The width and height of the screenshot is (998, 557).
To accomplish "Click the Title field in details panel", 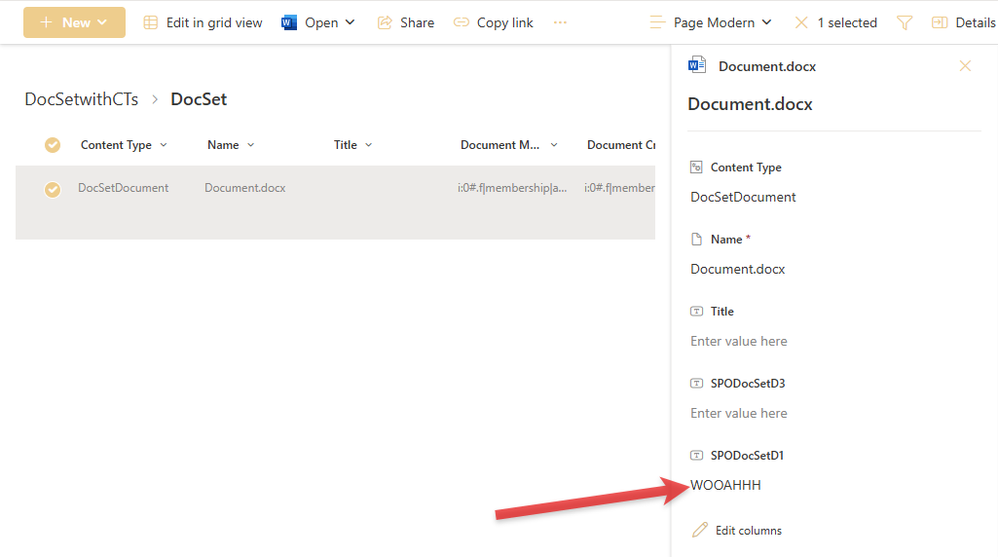I will [739, 341].
